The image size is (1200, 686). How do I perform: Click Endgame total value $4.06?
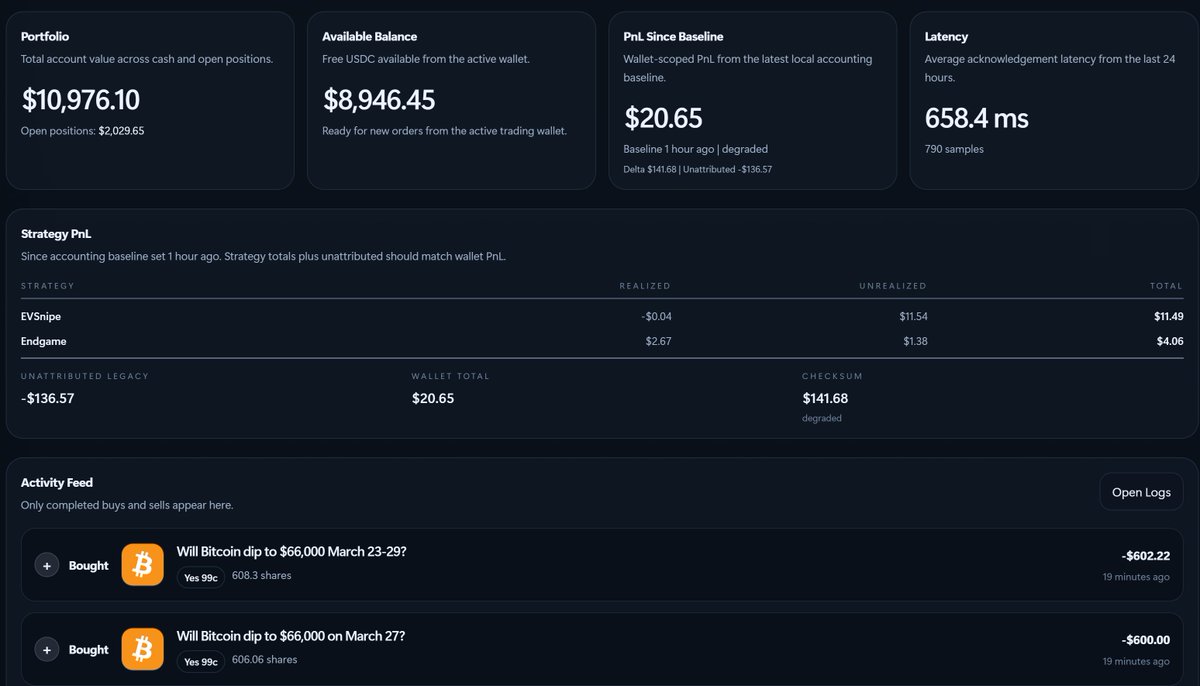pos(1170,341)
